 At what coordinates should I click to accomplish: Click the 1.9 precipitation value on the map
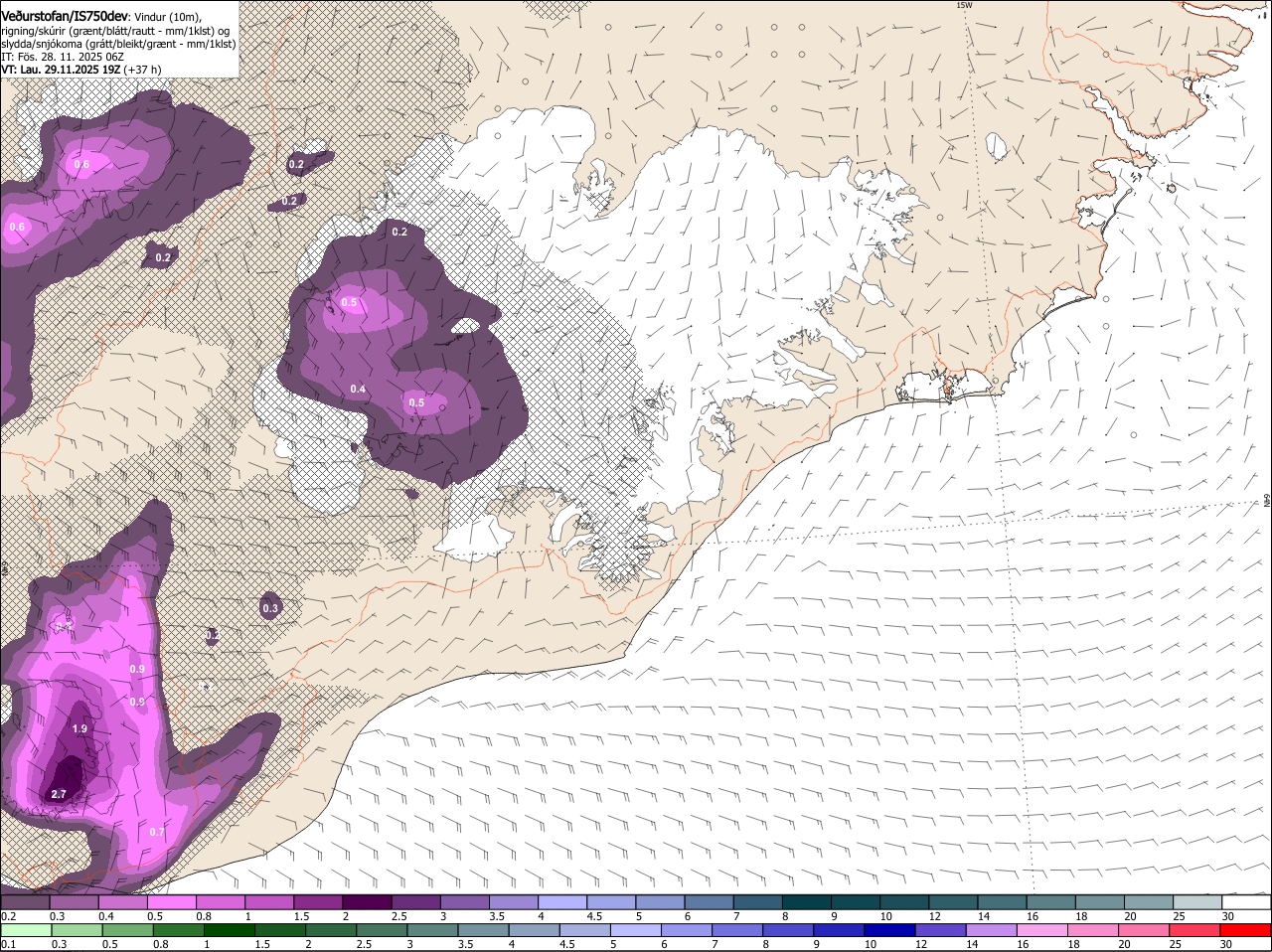click(80, 728)
